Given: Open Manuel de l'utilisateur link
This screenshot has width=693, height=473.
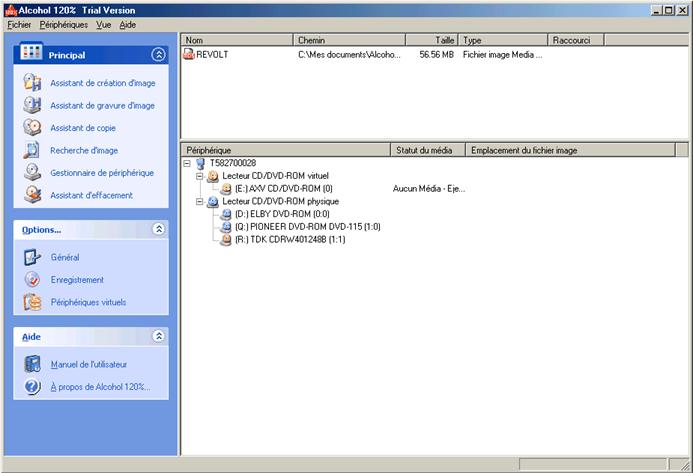Looking at the screenshot, I should [x=89, y=365].
